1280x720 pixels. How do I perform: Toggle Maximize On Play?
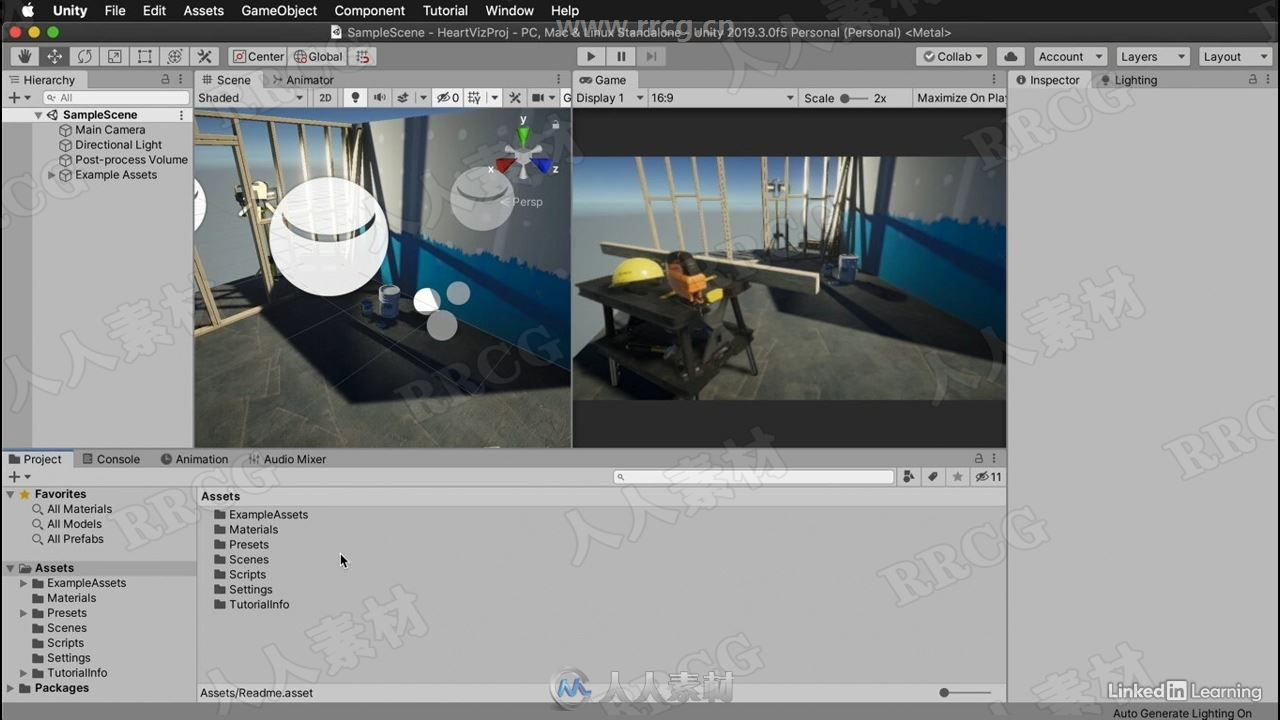961,98
